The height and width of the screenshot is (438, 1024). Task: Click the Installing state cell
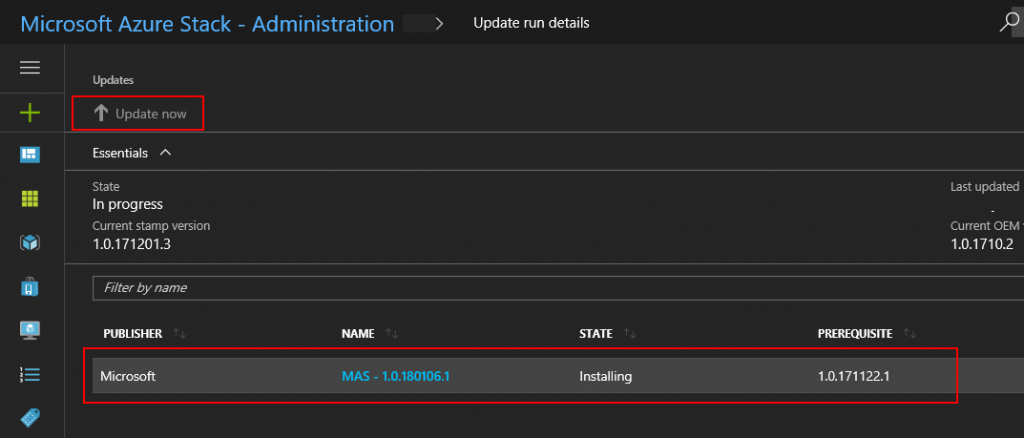tap(605, 377)
